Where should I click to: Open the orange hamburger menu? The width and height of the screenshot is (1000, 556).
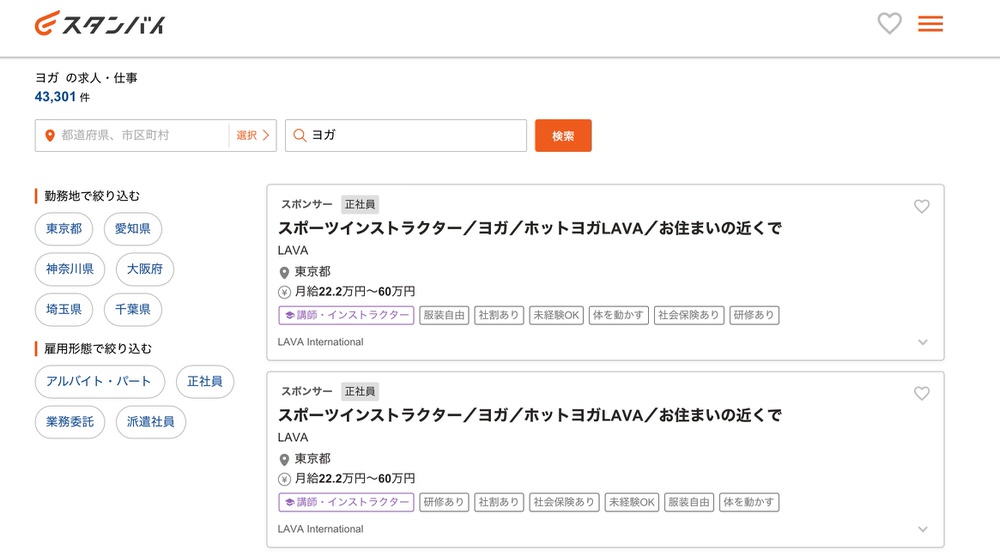(x=930, y=24)
